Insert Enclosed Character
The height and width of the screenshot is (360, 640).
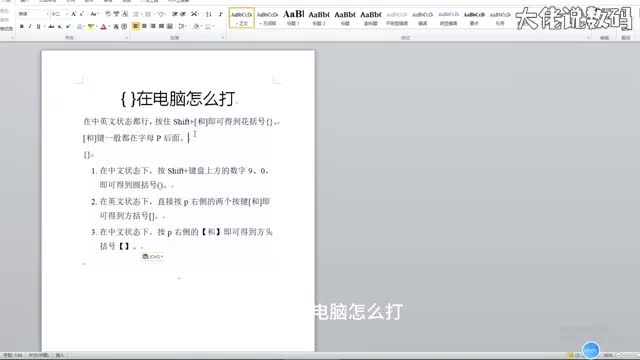124,27
